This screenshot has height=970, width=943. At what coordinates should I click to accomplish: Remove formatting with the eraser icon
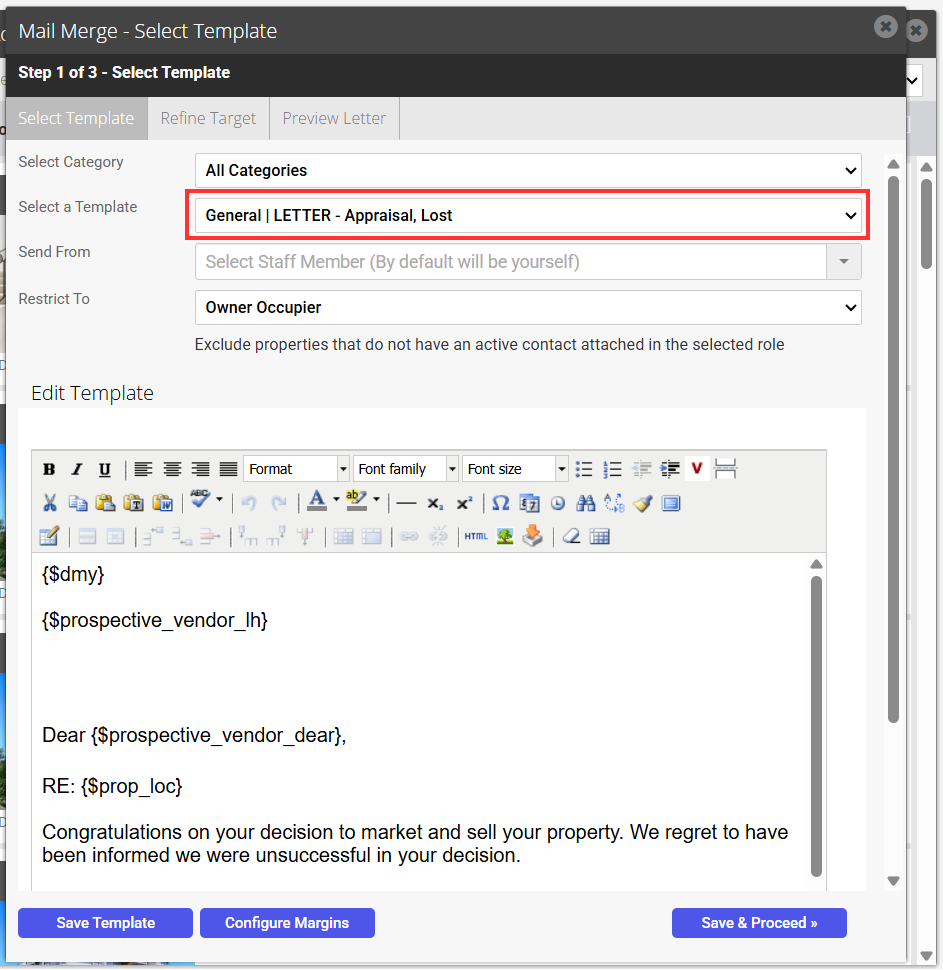coord(571,536)
